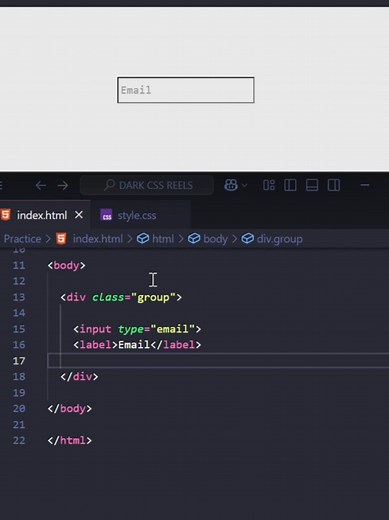This screenshot has height=520, width=389.
Task: Click line number 22
Action: 19,440
